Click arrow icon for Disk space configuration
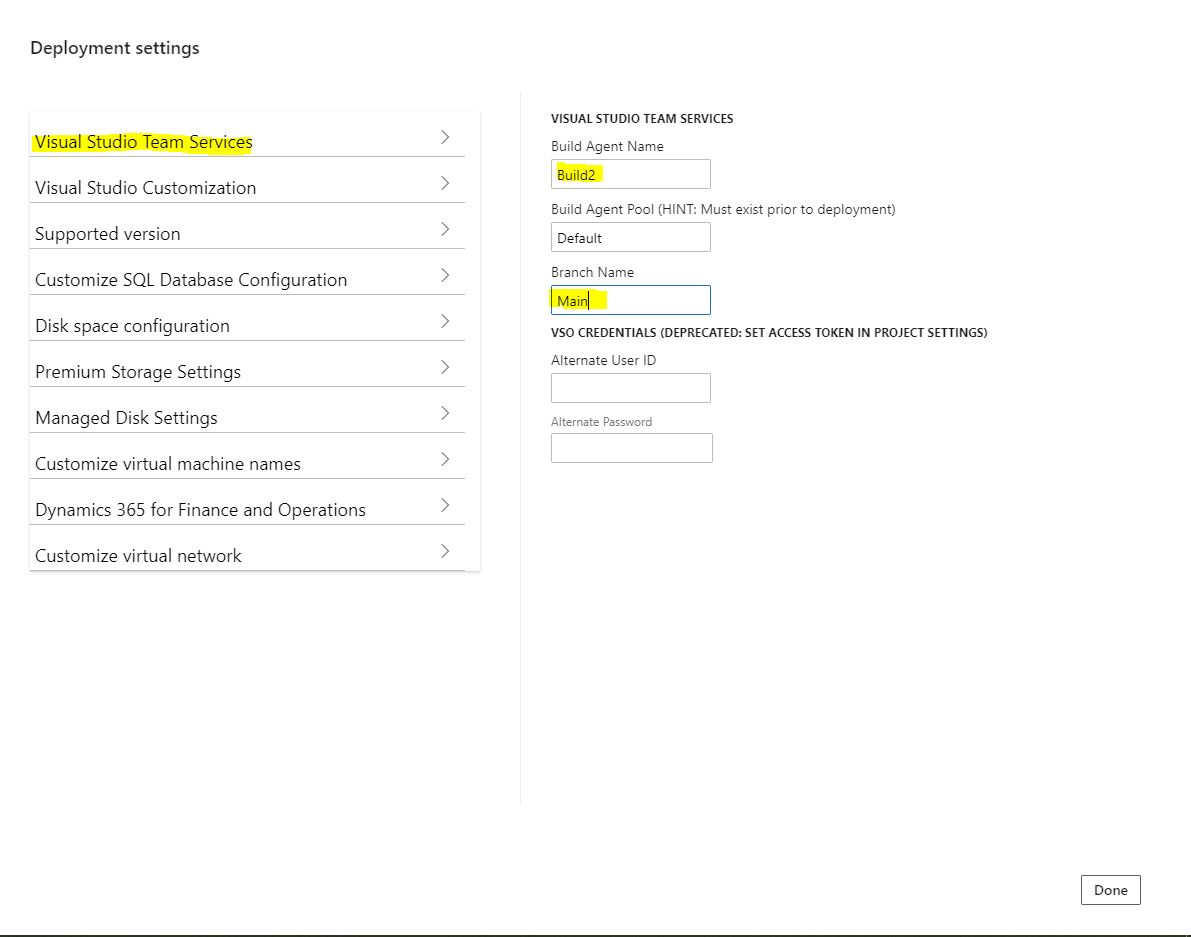Image resolution: width=1191 pixels, height=937 pixels. (445, 322)
